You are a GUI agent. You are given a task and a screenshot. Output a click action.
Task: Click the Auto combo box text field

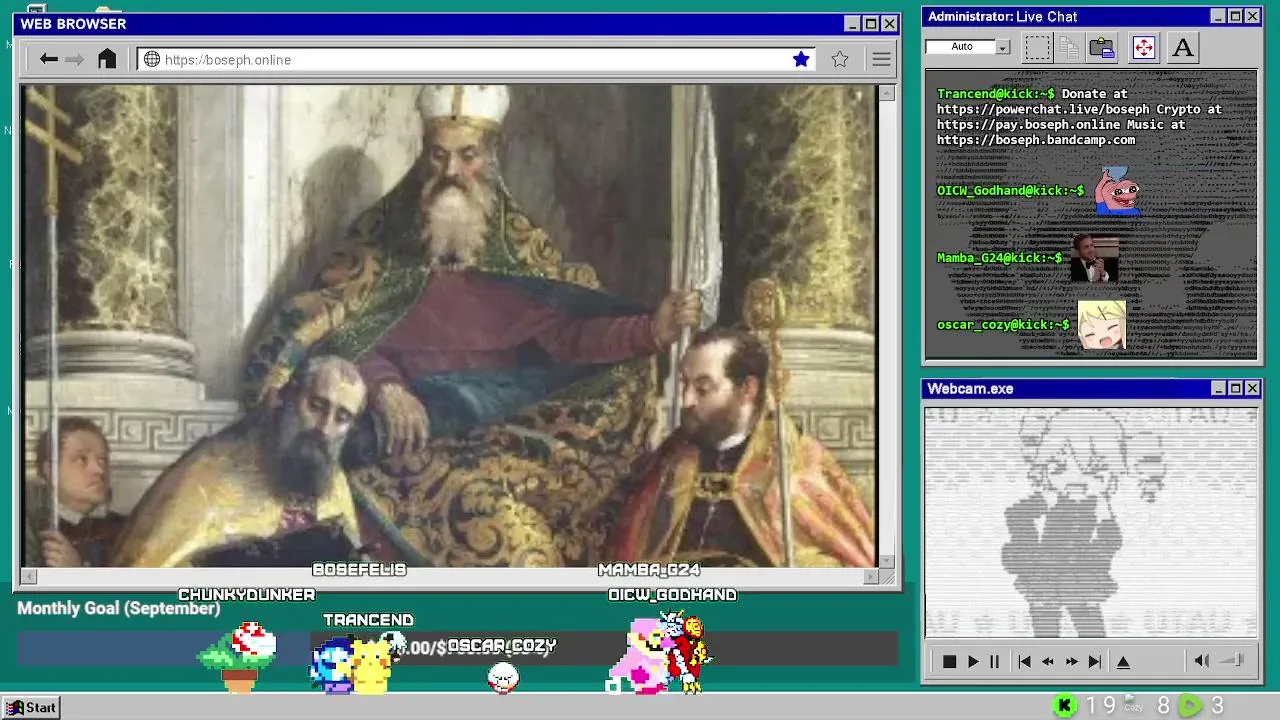[x=961, y=47]
